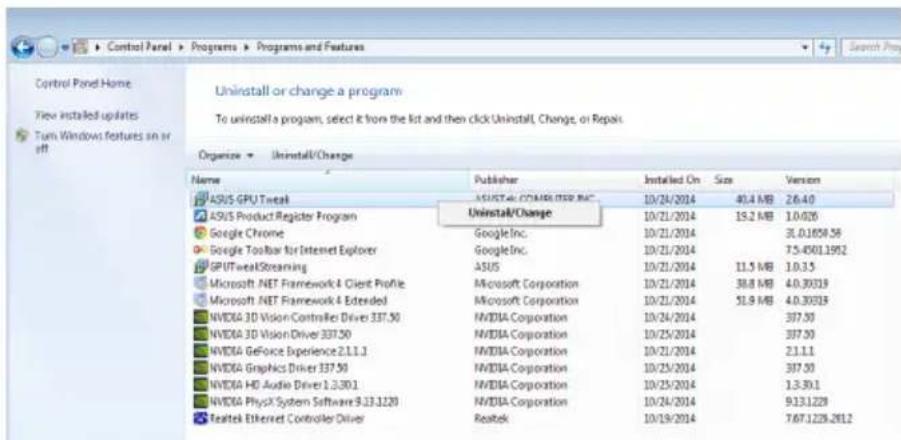Select NVIDIA 3D Vision Controller Driver 337.50
The image size is (901, 440).
point(305,318)
